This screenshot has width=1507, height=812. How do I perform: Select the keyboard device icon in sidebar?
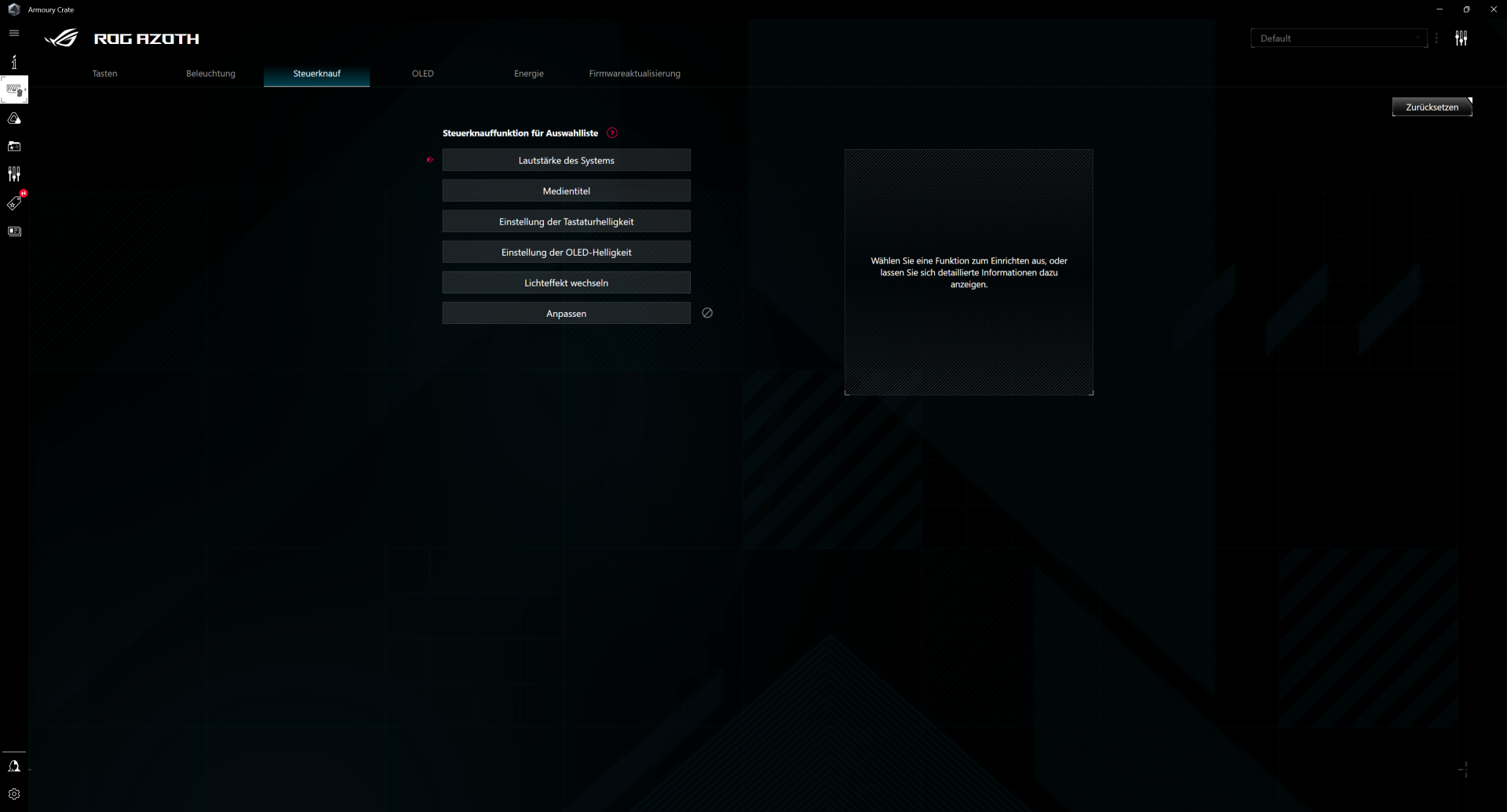pyautogui.click(x=14, y=90)
